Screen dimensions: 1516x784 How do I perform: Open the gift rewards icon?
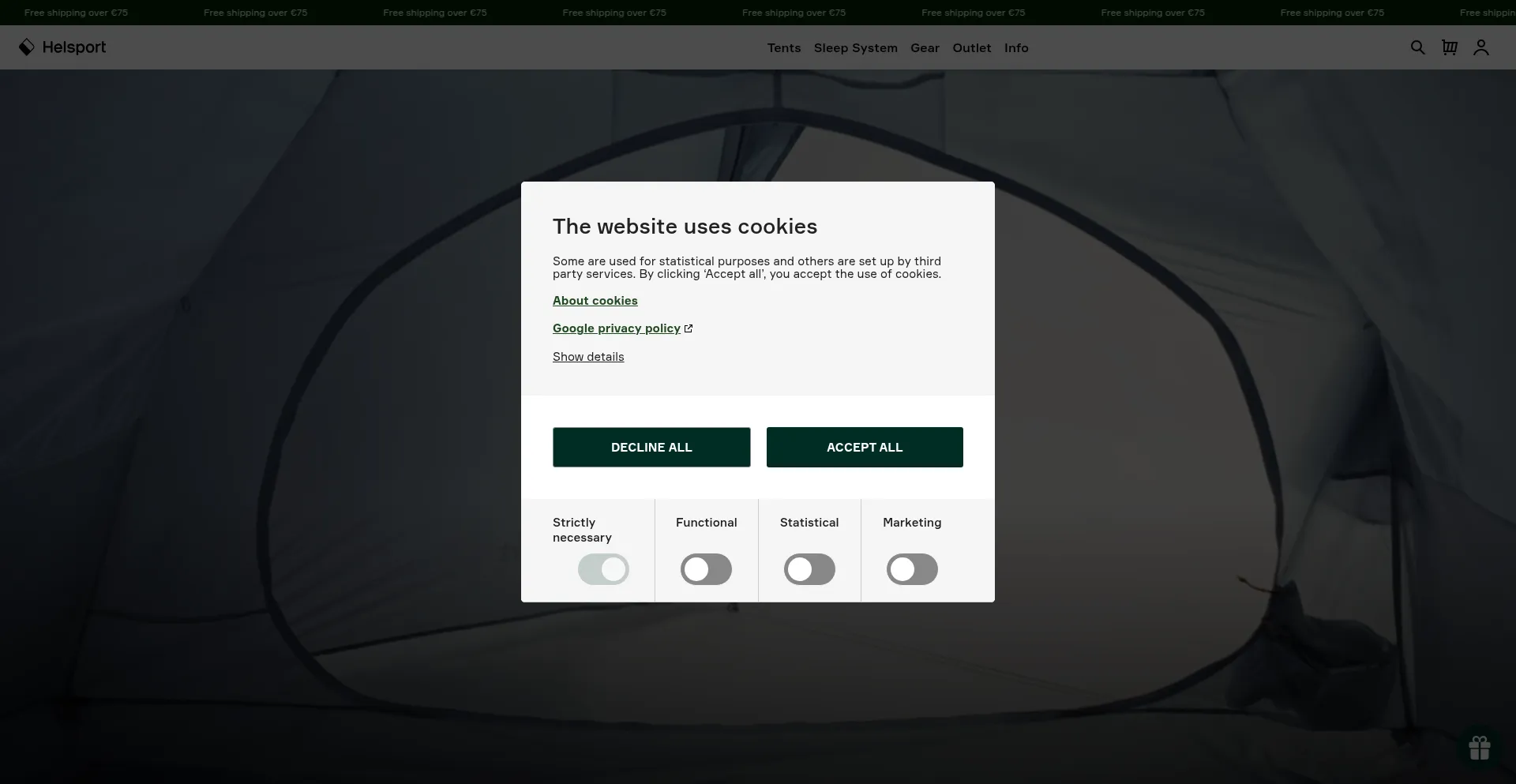[x=1479, y=747]
